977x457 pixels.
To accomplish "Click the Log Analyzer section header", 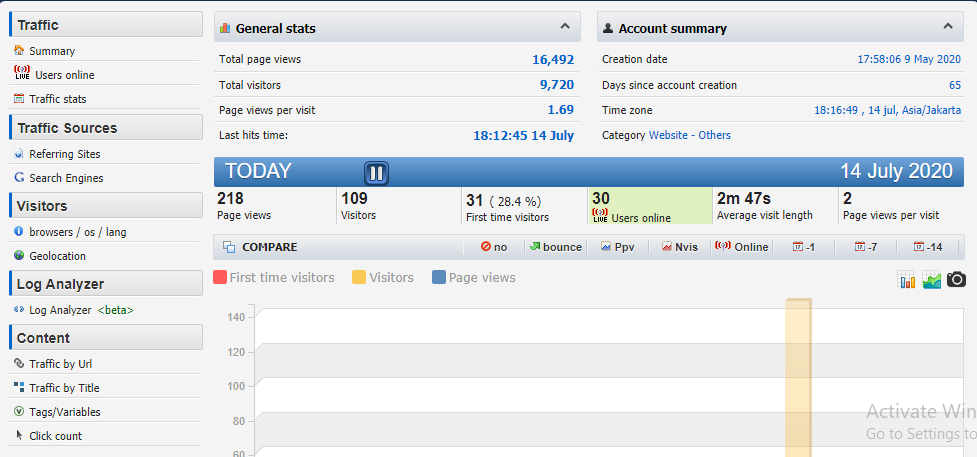I will click(106, 283).
